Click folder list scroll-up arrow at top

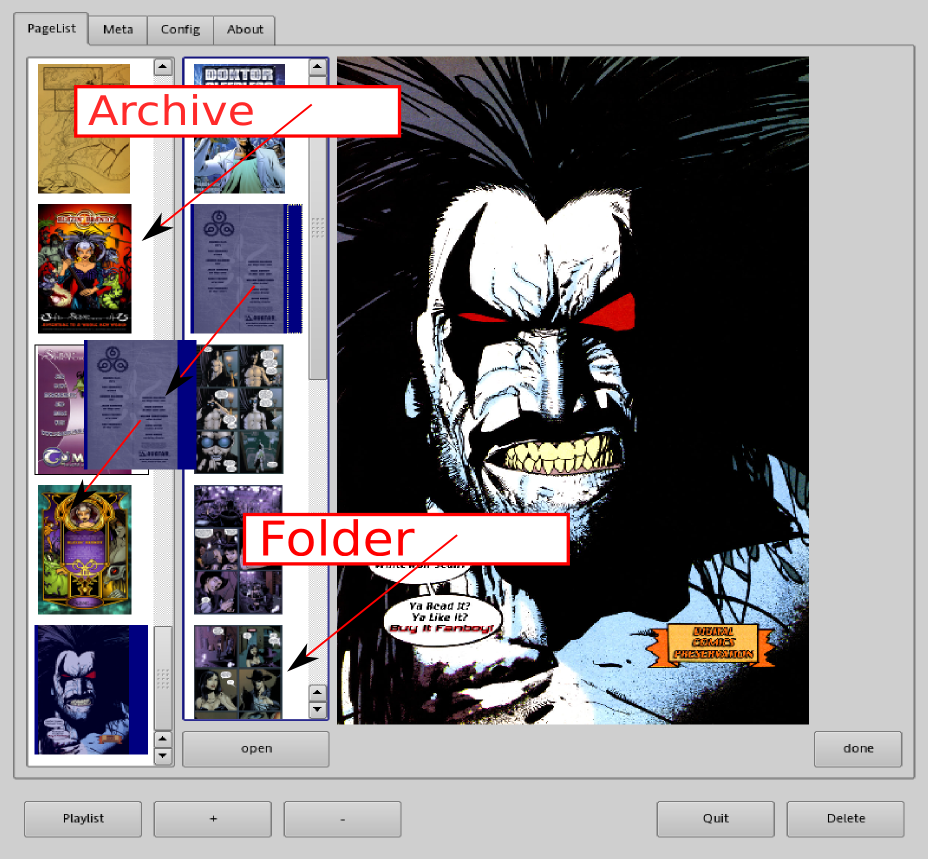[318, 66]
